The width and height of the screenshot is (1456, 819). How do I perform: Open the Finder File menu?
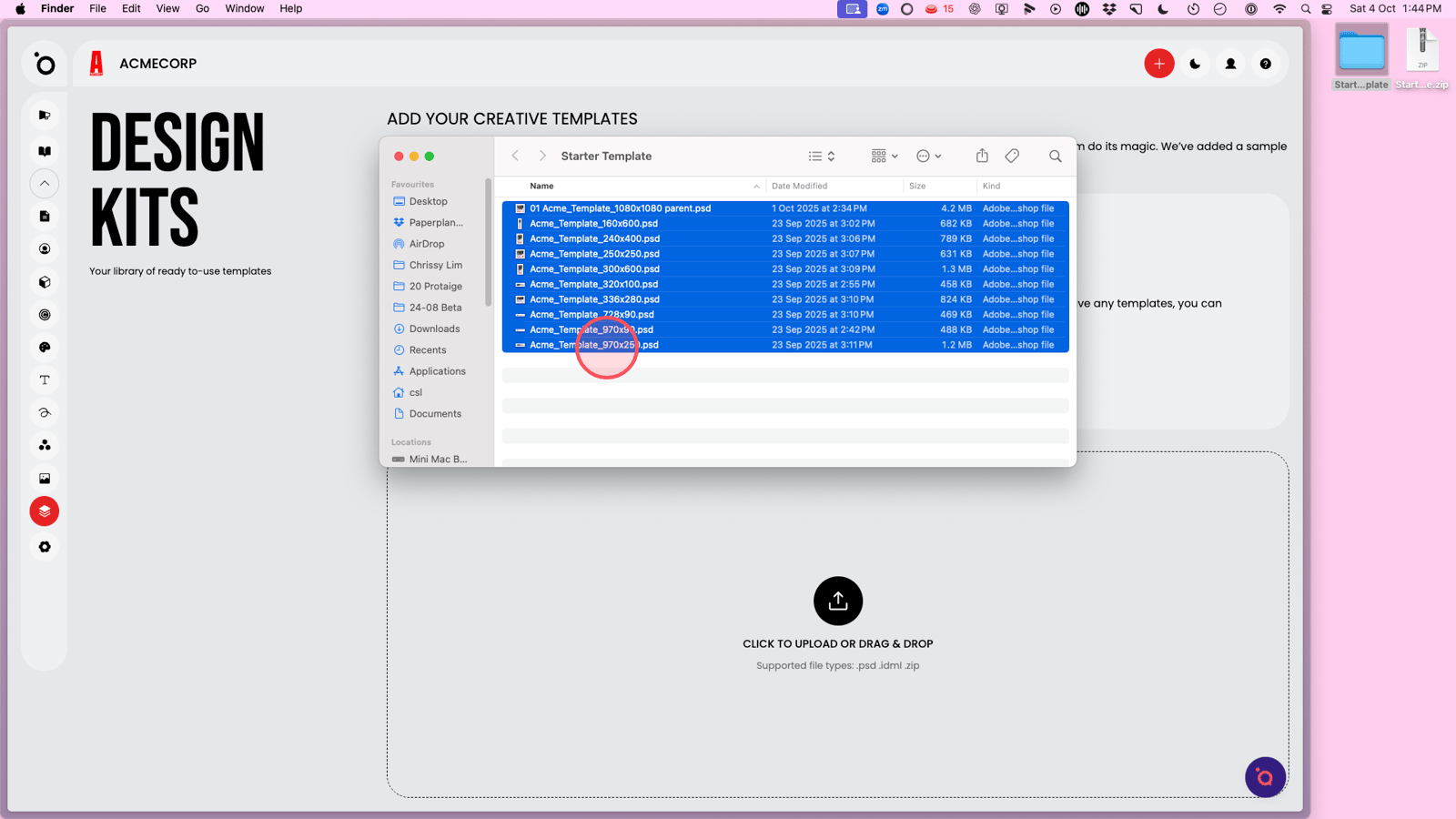97,8
